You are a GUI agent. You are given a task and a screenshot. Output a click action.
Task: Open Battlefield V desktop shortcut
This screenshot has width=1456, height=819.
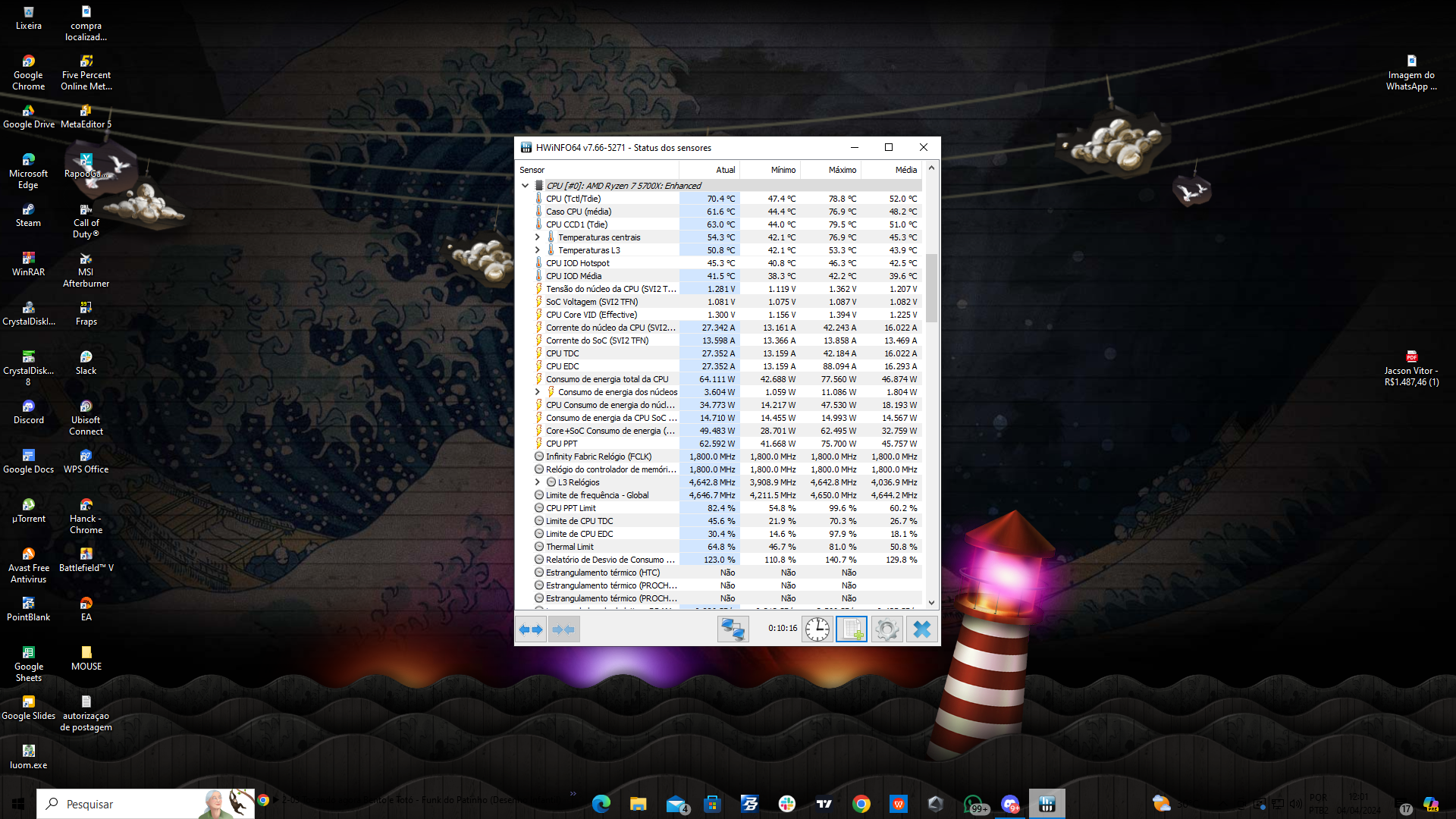pyautogui.click(x=86, y=560)
